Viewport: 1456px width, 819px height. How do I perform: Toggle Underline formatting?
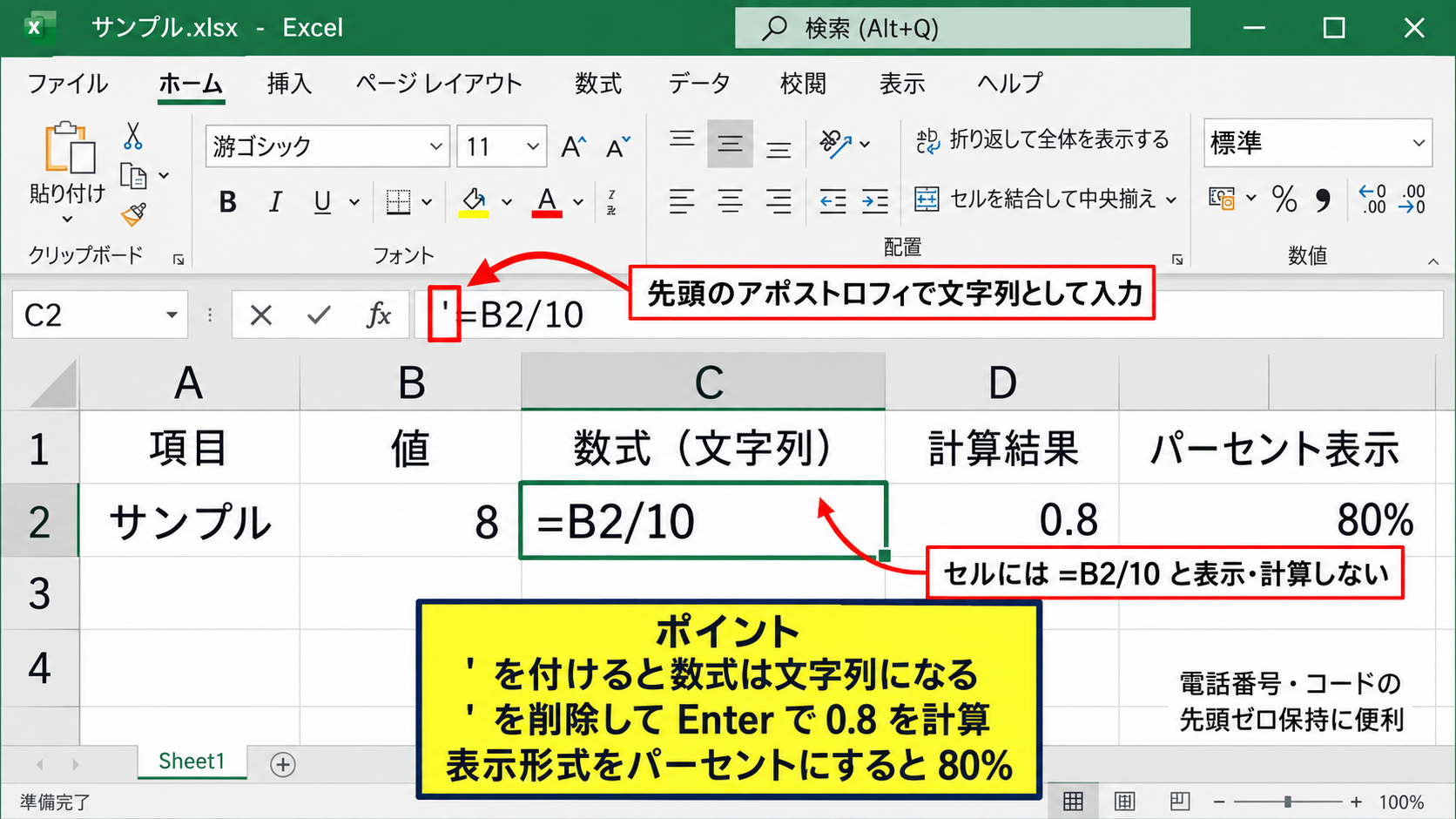pyautogui.click(x=322, y=202)
